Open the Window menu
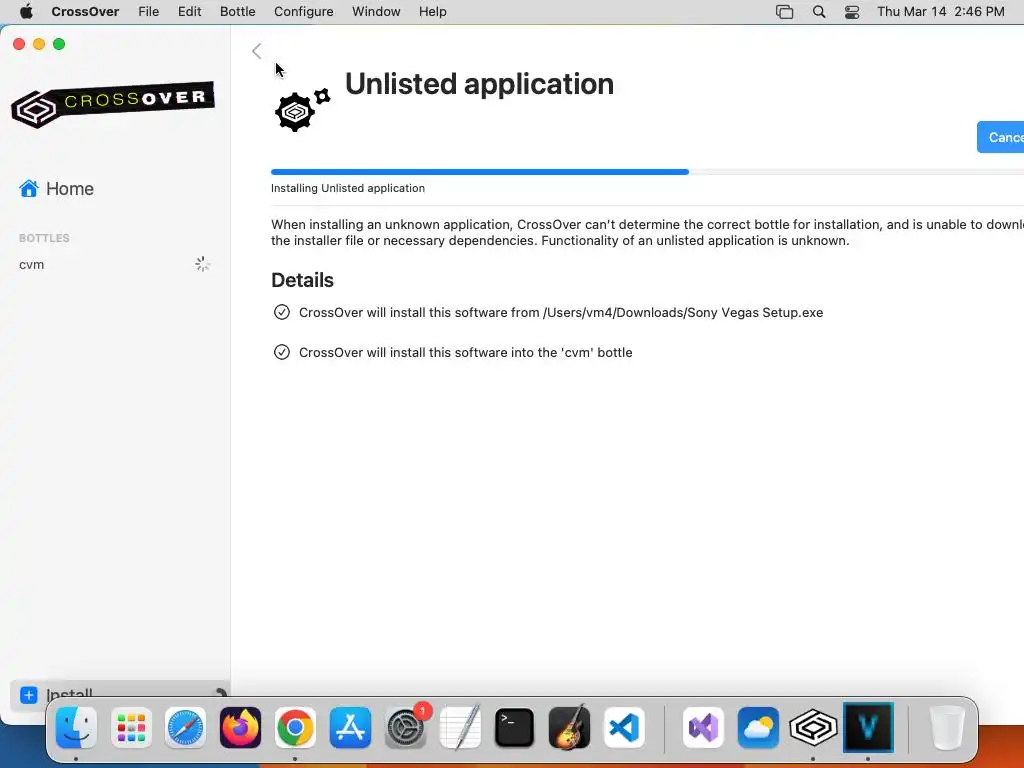1024x768 pixels. [376, 12]
